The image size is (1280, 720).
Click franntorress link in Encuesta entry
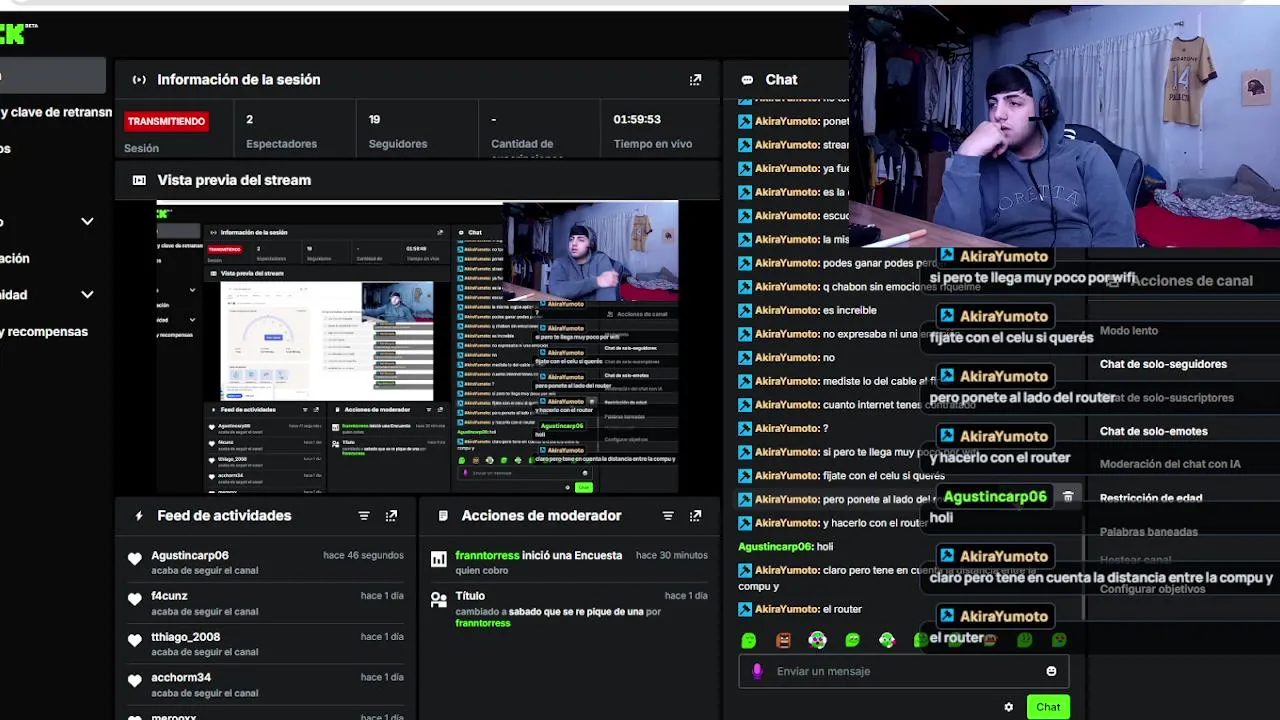tap(487, 555)
